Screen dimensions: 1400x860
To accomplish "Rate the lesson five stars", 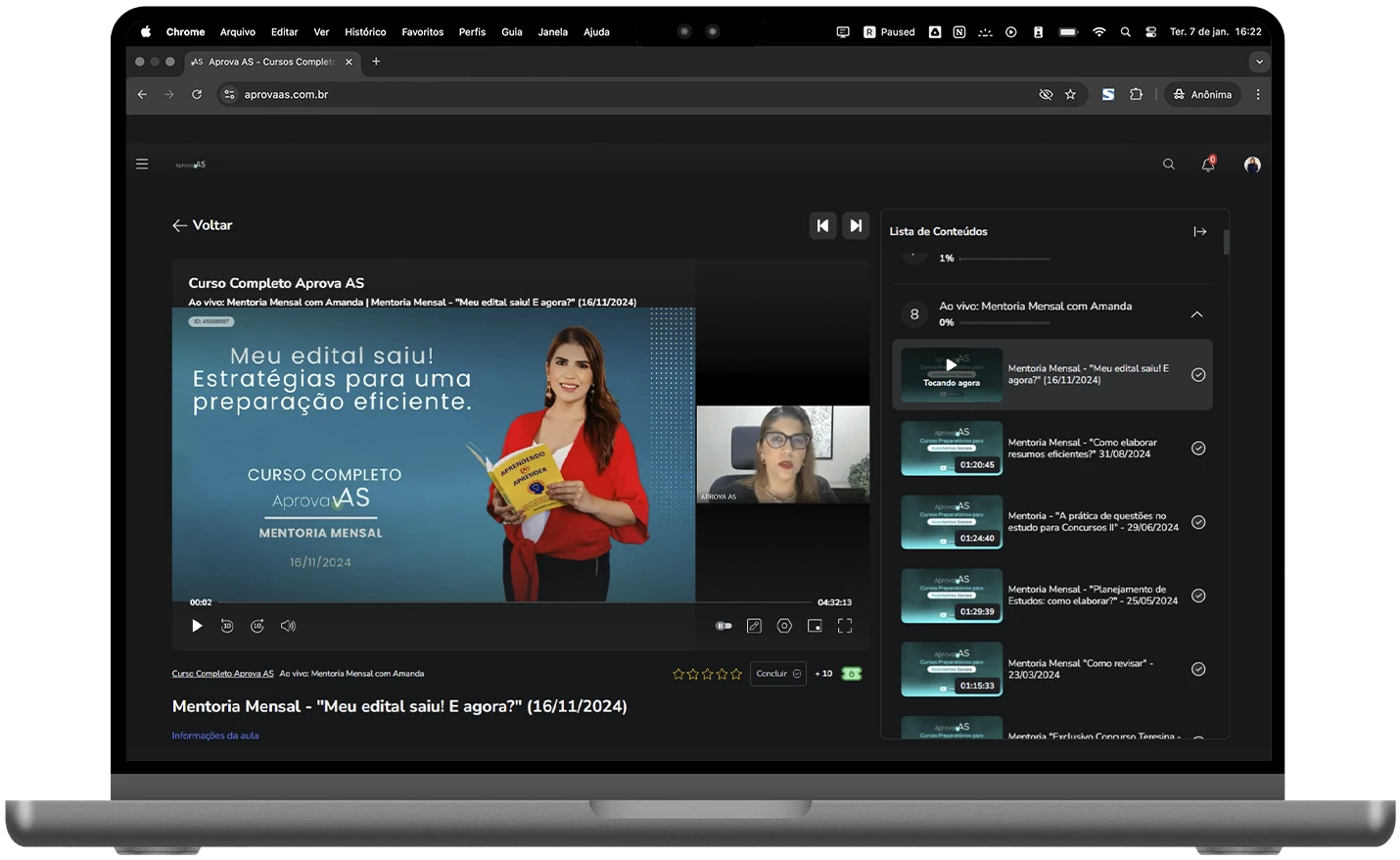I will pyautogui.click(x=736, y=674).
